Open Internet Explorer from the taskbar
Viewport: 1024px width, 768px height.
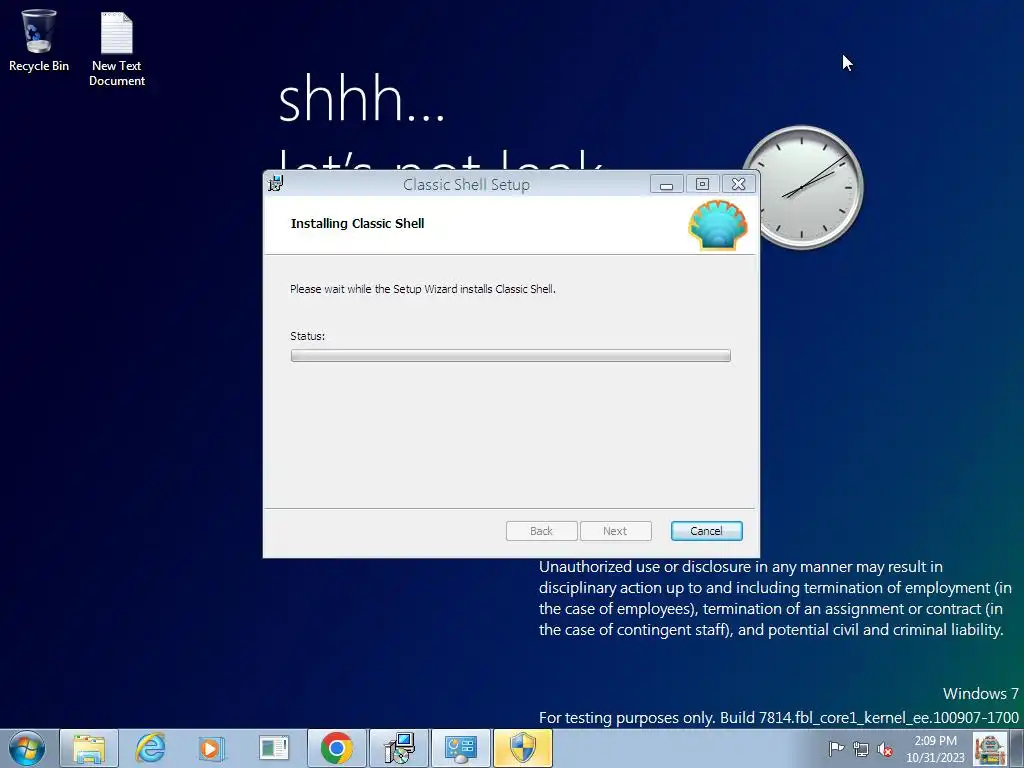coord(150,748)
